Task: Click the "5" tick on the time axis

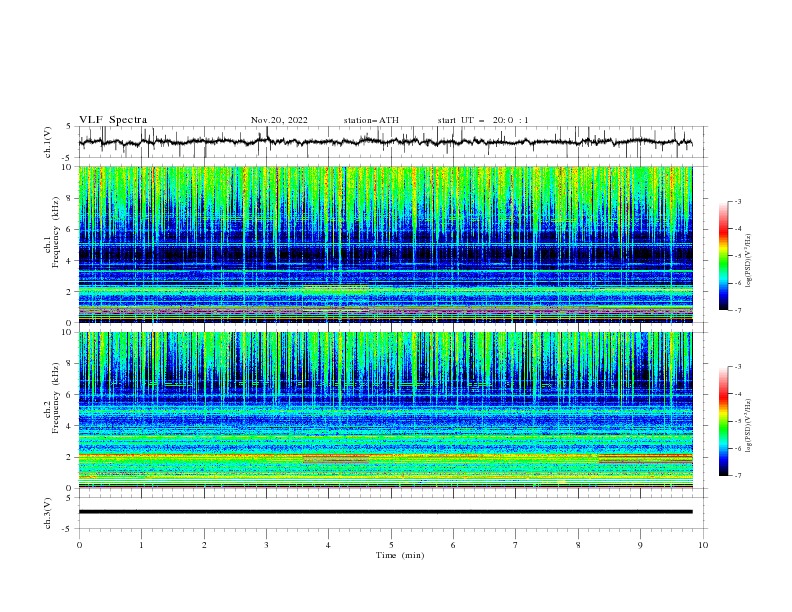Action: (x=391, y=545)
